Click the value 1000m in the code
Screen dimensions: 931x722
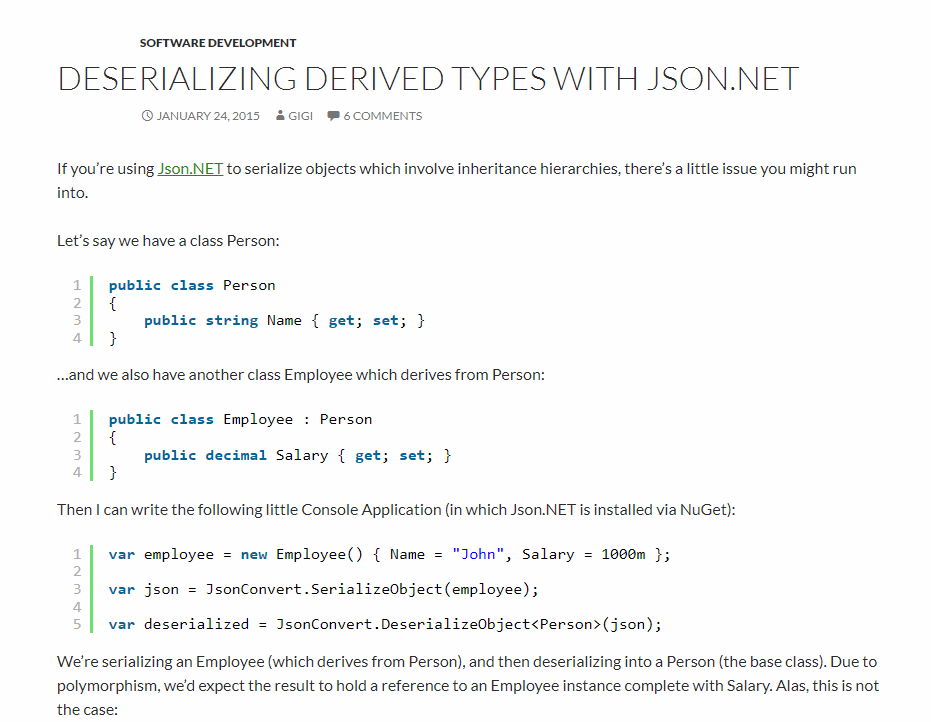pos(623,555)
